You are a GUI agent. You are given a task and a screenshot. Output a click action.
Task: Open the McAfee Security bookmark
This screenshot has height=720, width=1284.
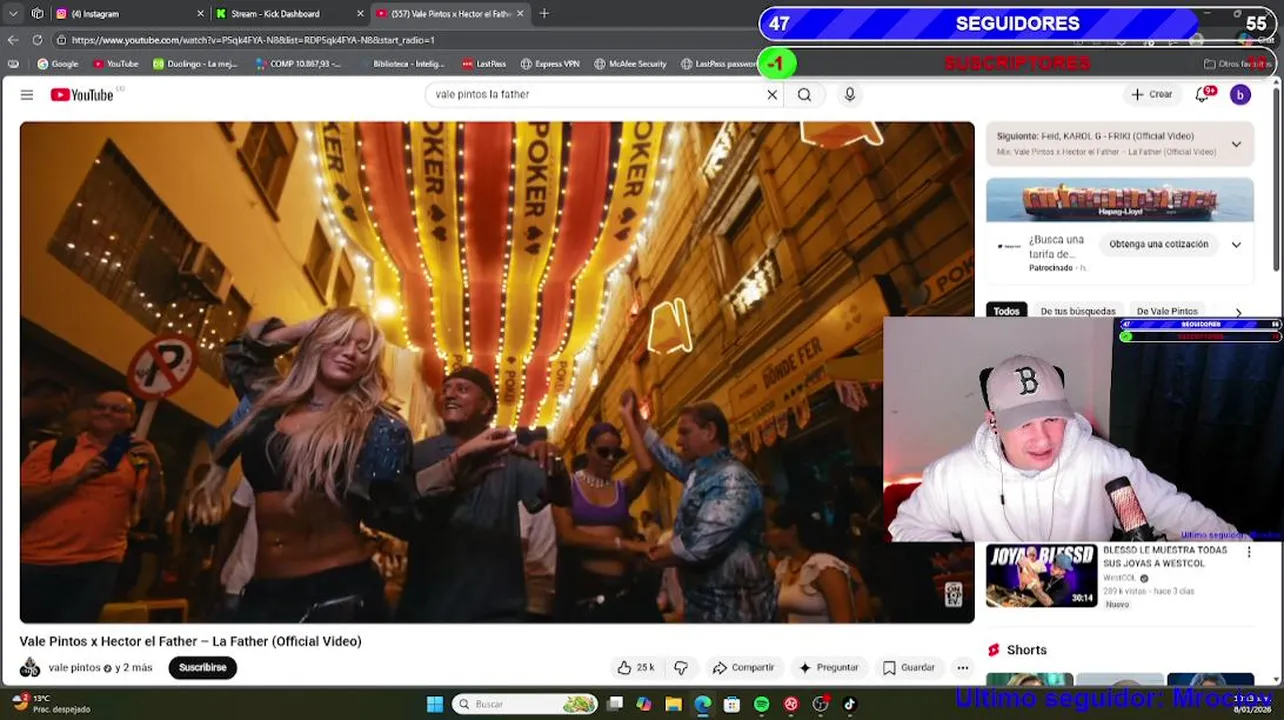point(630,64)
